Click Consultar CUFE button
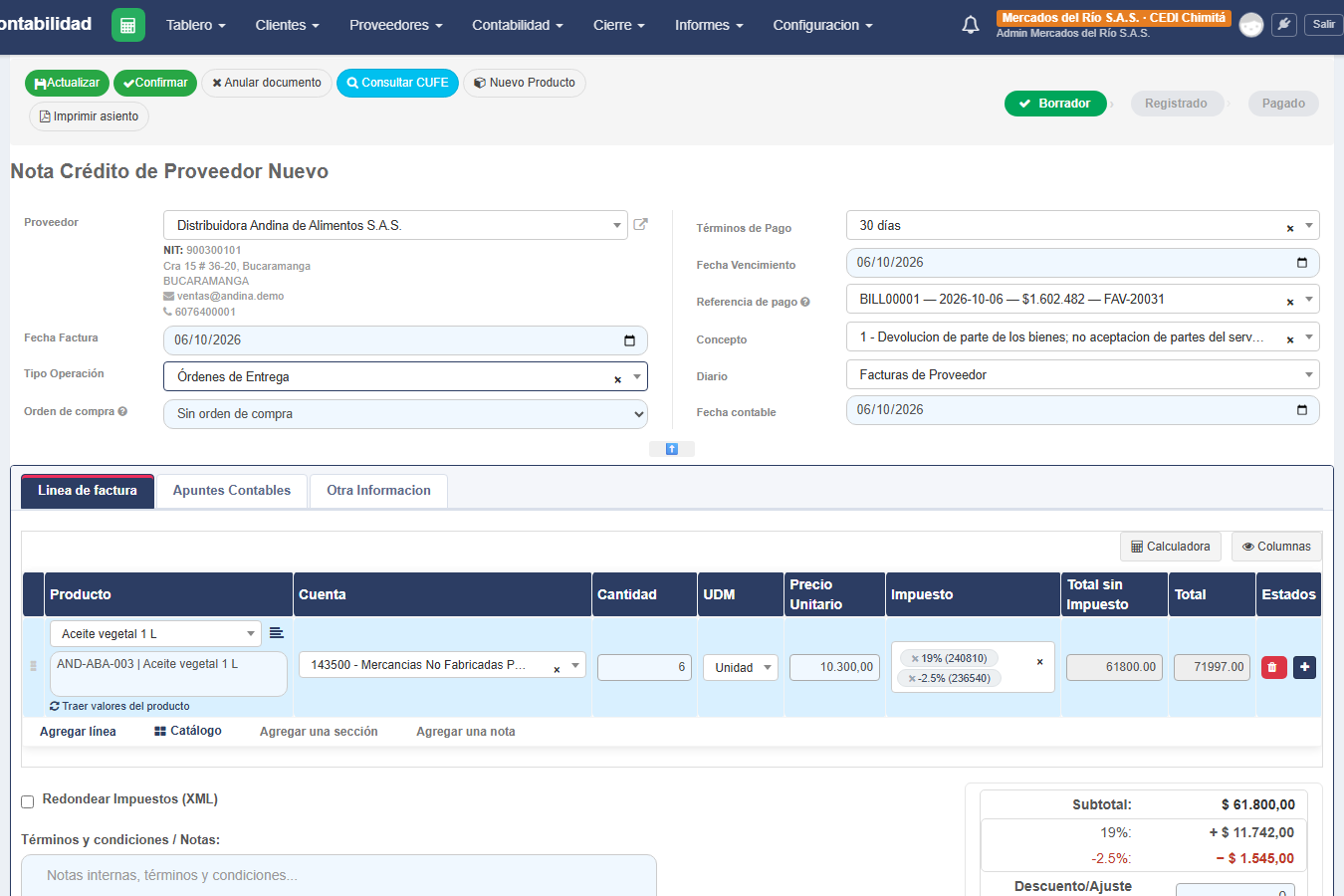Viewport: 1344px width, 896px height. tap(397, 83)
